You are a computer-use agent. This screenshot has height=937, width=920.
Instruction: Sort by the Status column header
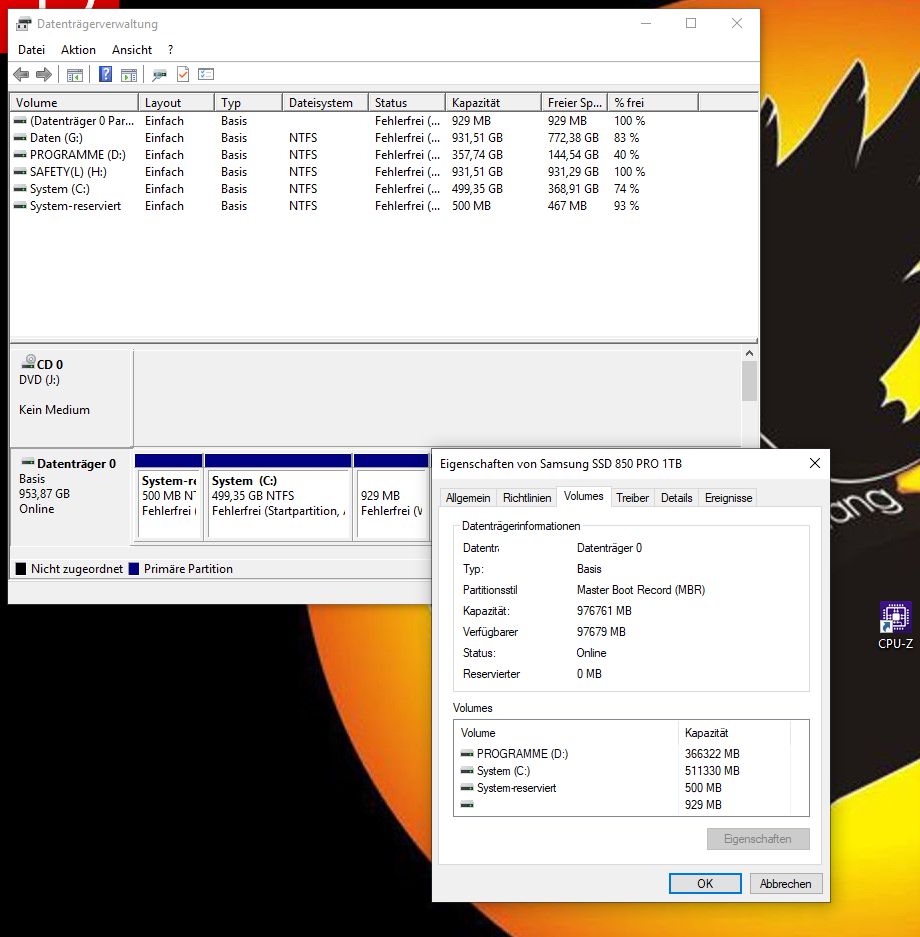pyautogui.click(x=407, y=102)
